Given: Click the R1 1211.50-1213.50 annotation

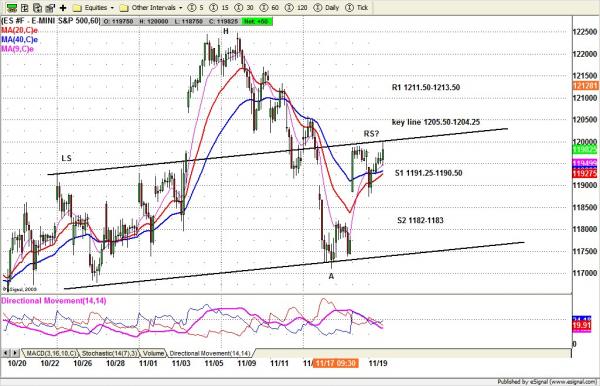Looking at the screenshot, I should pos(426,88).
